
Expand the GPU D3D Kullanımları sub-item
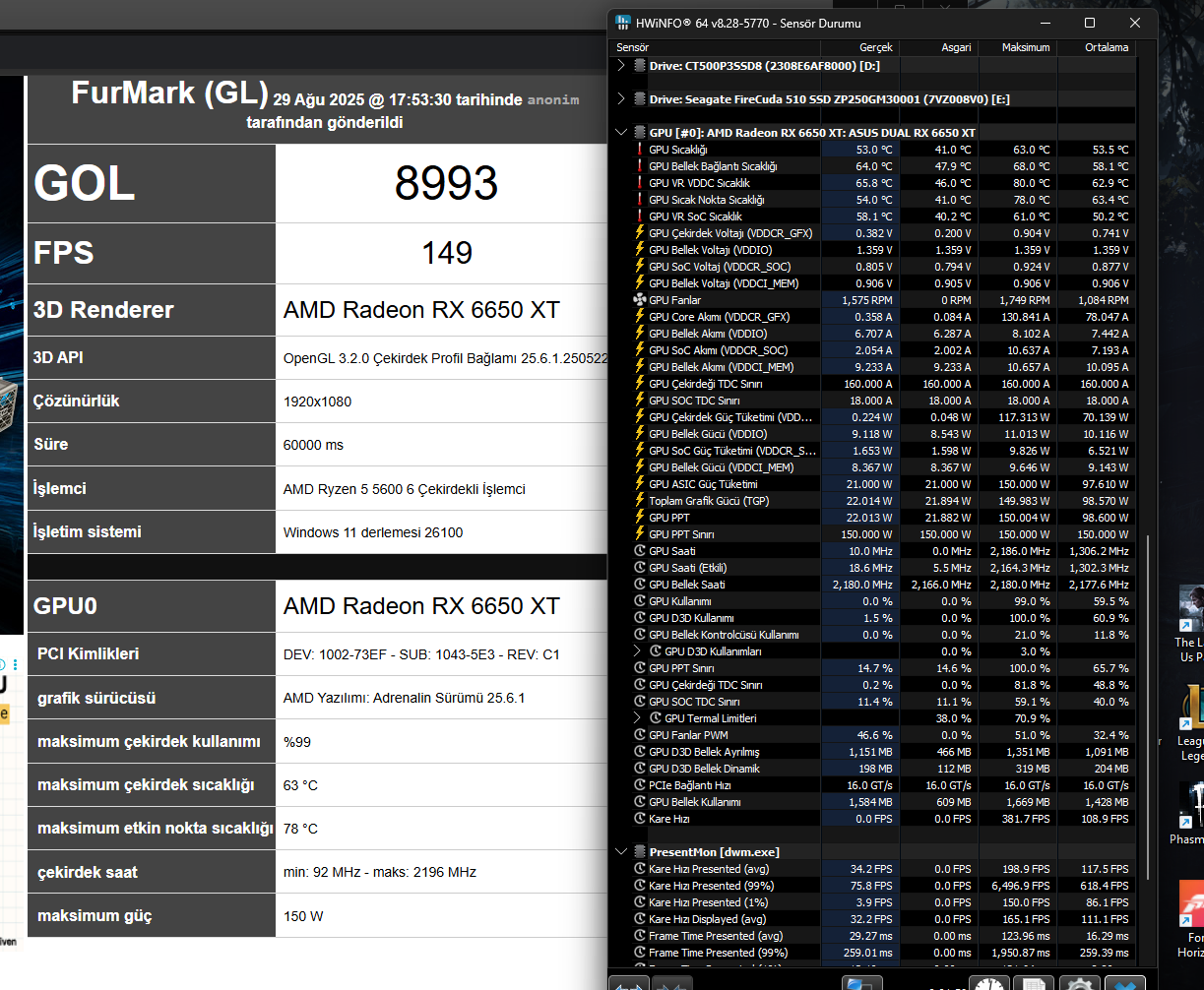(637, 651)
